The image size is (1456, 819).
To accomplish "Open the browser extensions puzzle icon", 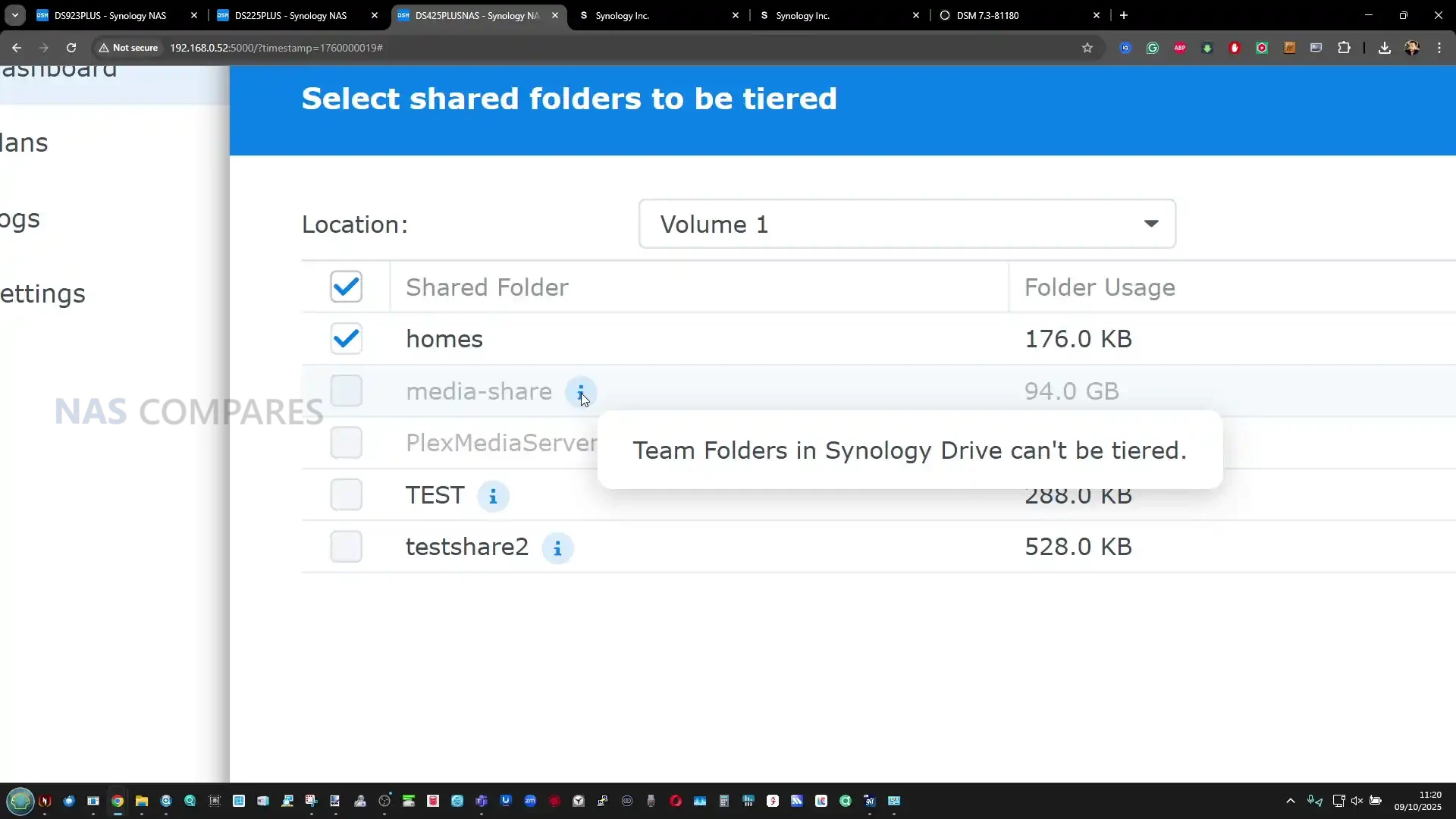I will 1344,48.
